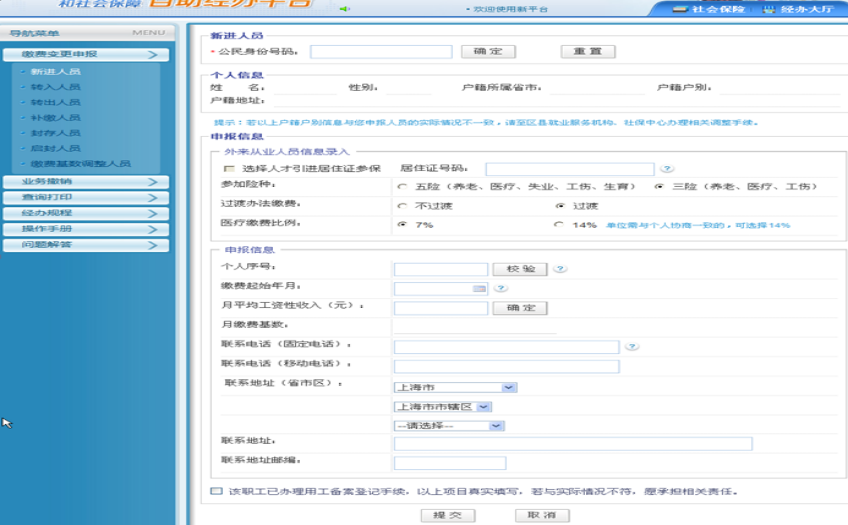Click the 取消 button
Viewport: 848px width, 525px height.
point(542,515)
